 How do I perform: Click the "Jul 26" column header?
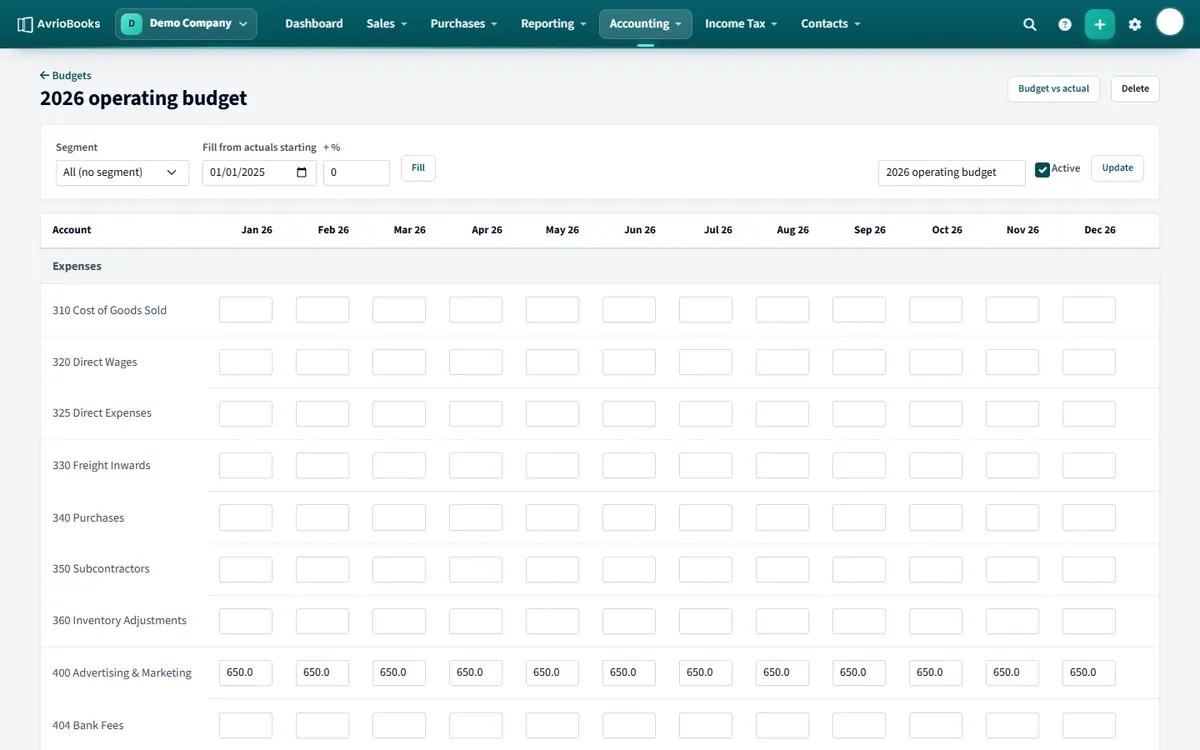pyautogui.click(x=718, y=230)
